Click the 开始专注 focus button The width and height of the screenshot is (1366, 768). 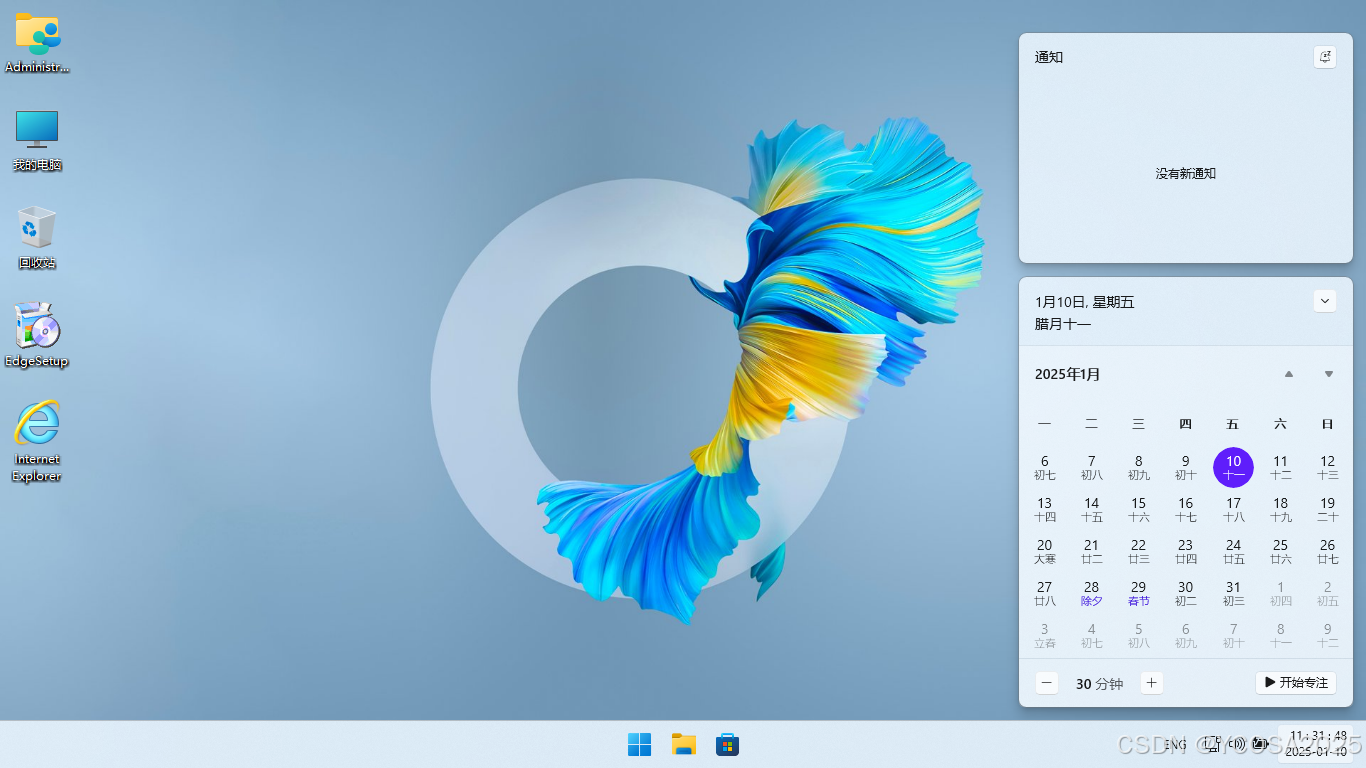pyautogui.click(x=1296, y=683)
